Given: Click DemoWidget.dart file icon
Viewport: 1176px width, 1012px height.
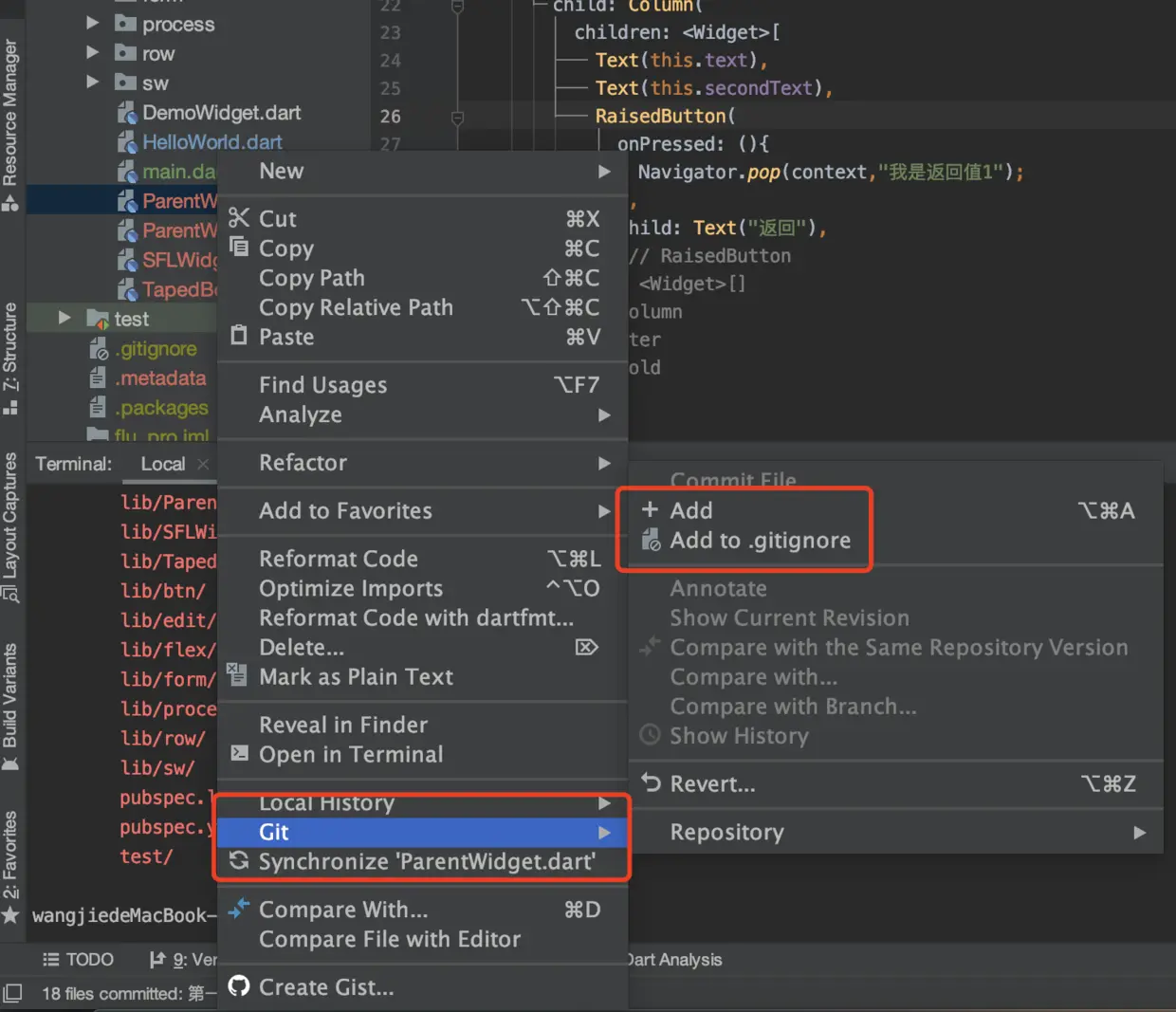Looking at the screenshot, I should pyautogui.click(x=126, y=113).
